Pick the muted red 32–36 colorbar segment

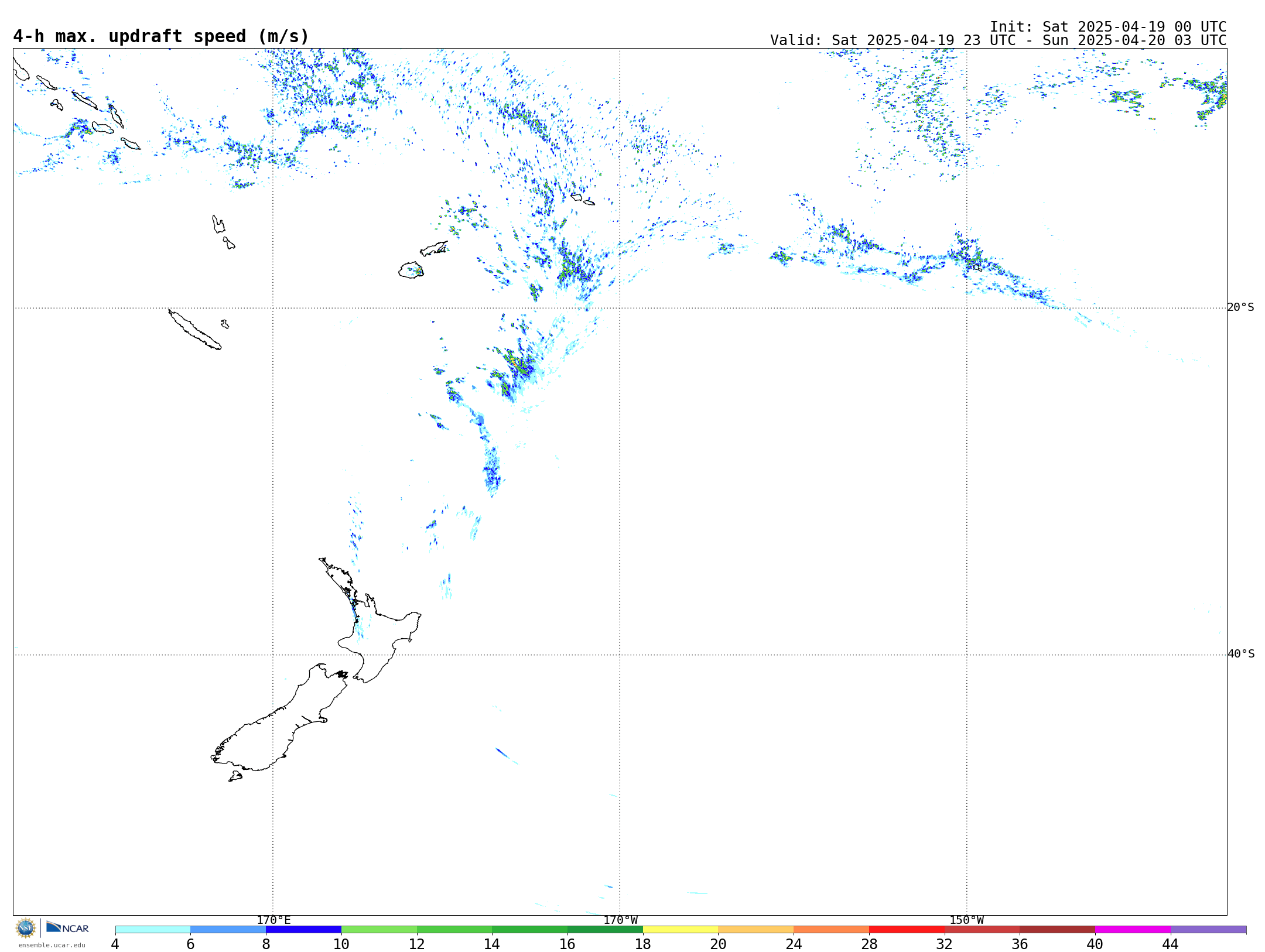[x=982, y=930]
